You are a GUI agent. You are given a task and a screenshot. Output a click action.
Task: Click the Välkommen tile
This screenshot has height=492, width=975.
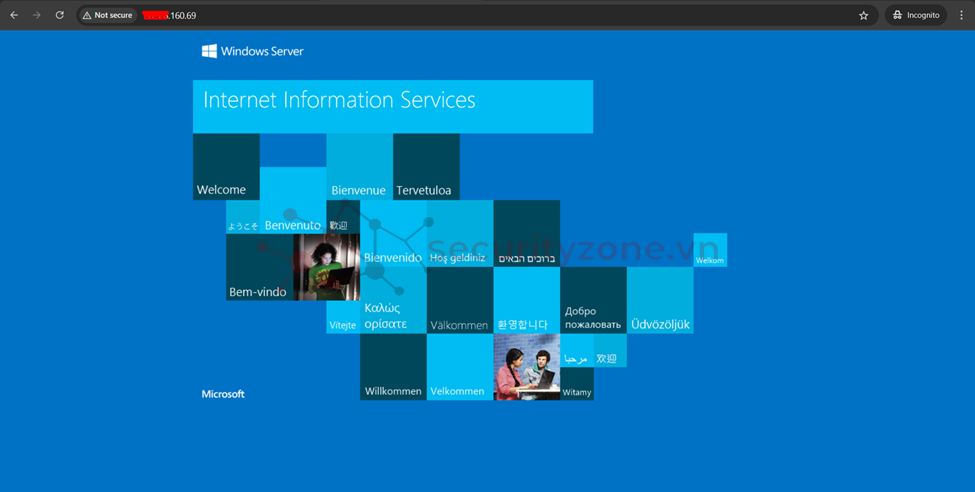click(460, 300)
